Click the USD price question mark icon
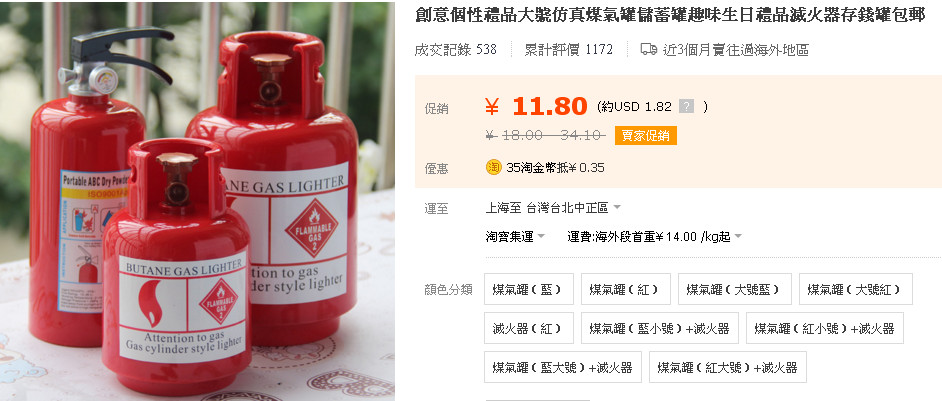 coord(687,107)
